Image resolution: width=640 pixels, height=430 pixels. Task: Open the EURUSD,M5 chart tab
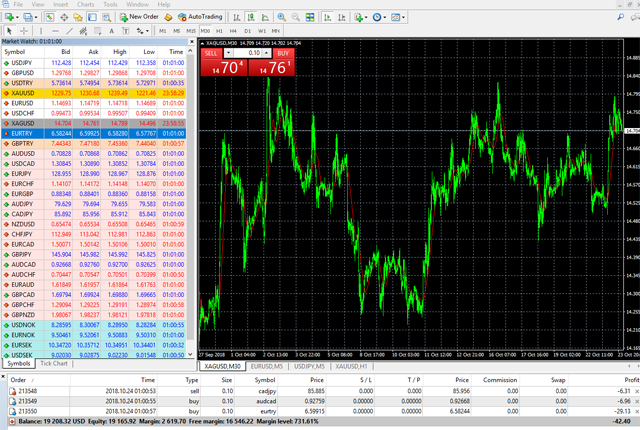267,366
